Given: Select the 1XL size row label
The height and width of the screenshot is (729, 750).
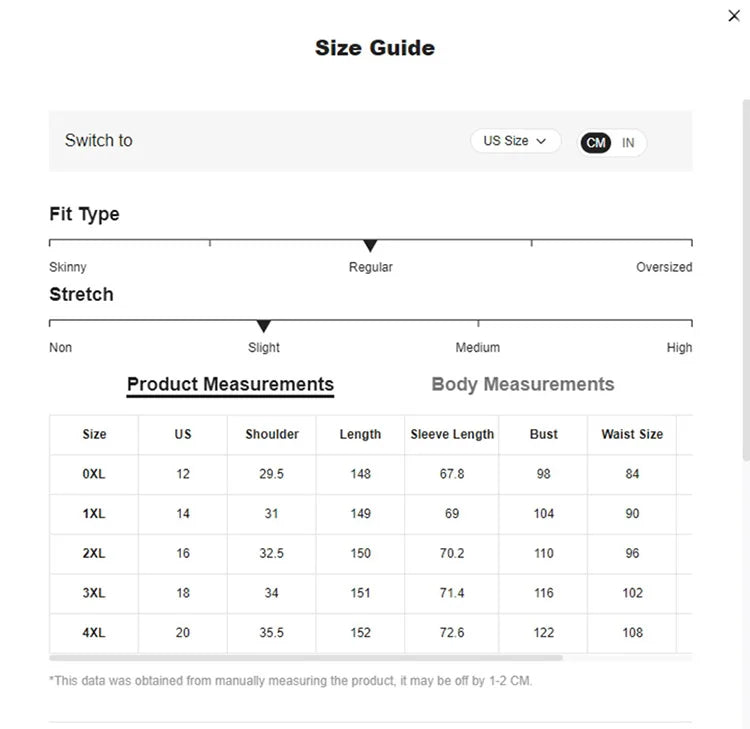Looking at the screenshot, I should pyautogui.click(x=94, y=514).
